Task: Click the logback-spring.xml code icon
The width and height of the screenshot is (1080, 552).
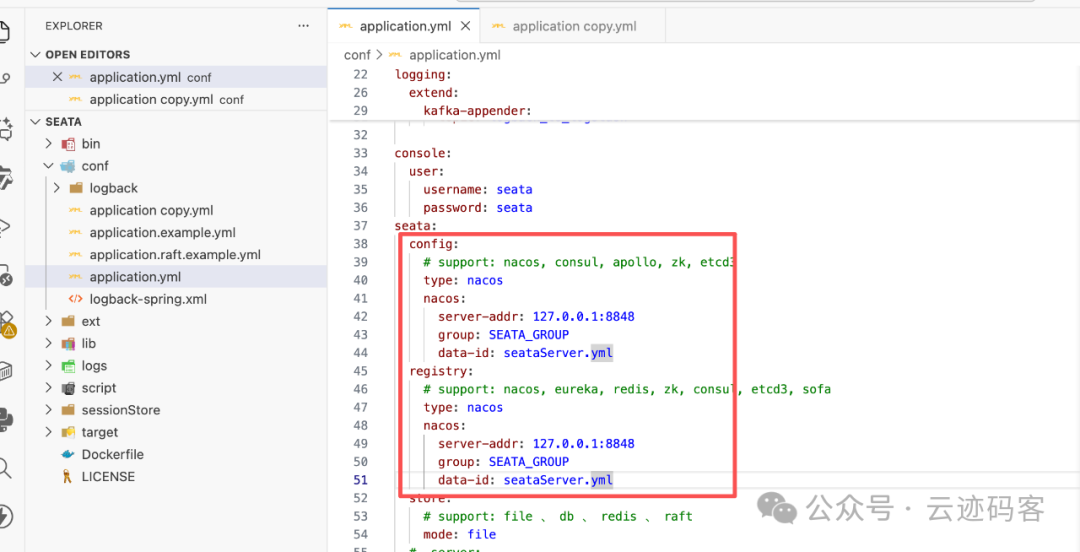Action: point(76,299)
